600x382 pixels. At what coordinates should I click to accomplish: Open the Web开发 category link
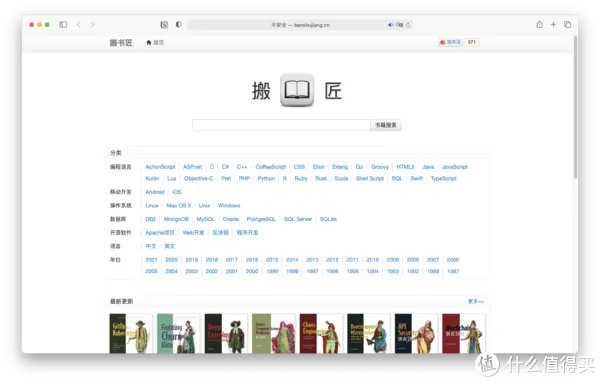193,232
